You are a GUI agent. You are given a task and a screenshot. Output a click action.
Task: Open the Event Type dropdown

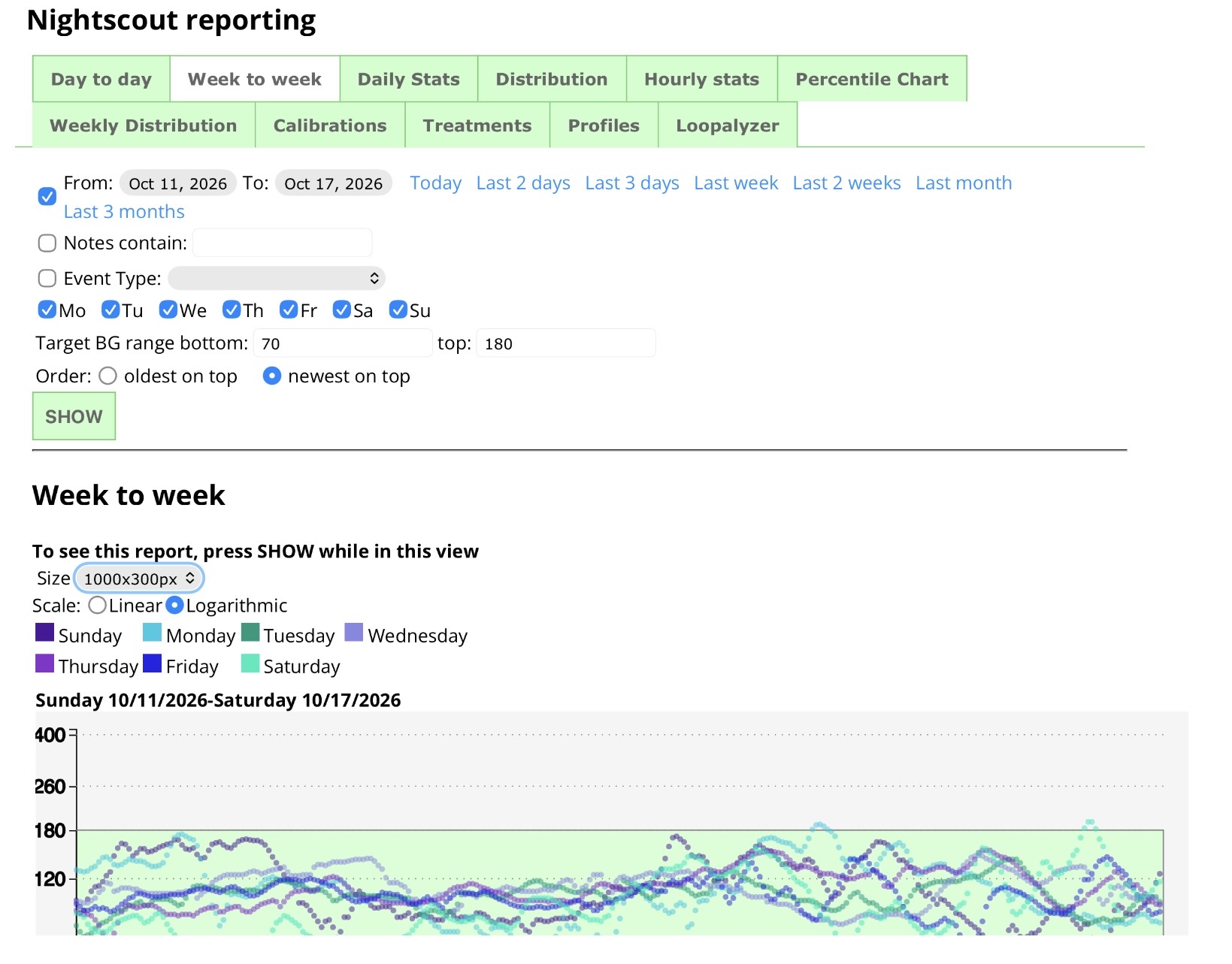tap(277, 279)
